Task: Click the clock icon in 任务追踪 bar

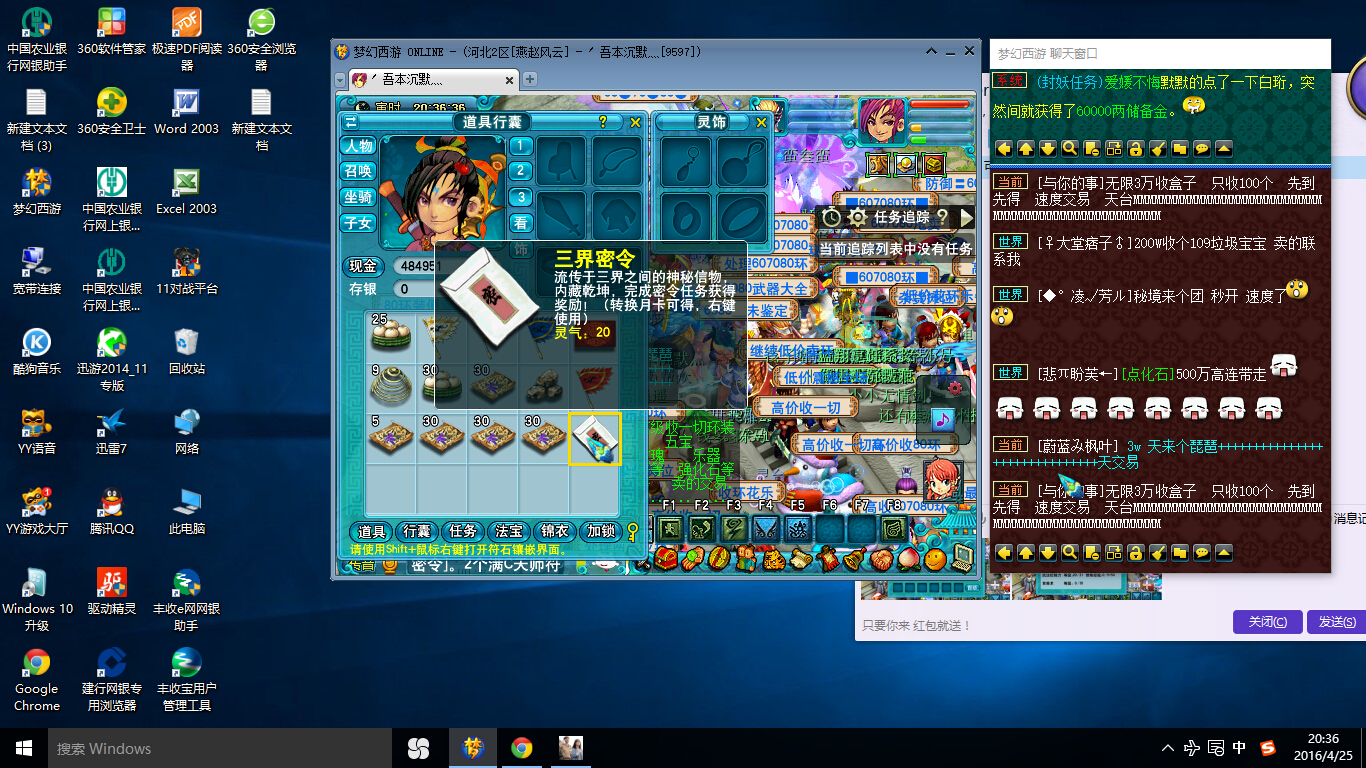Action: (832, 217)
